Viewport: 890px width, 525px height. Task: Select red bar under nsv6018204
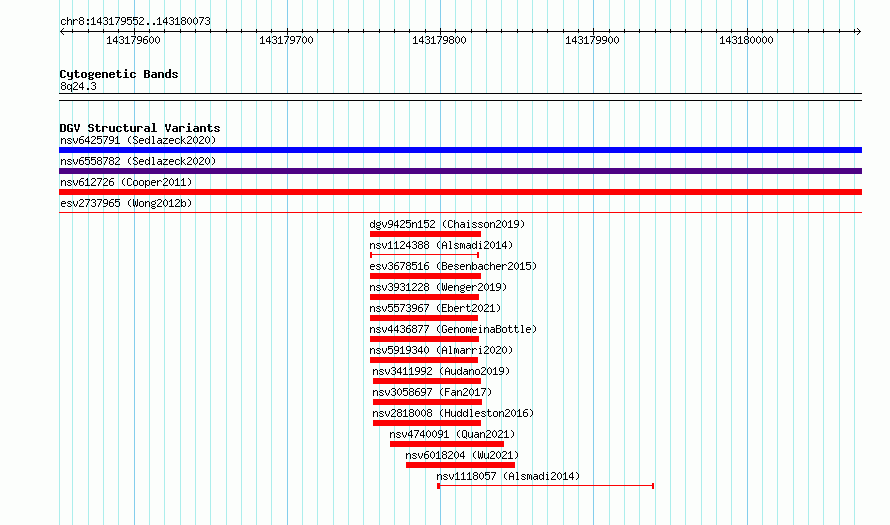click(460, 465)
